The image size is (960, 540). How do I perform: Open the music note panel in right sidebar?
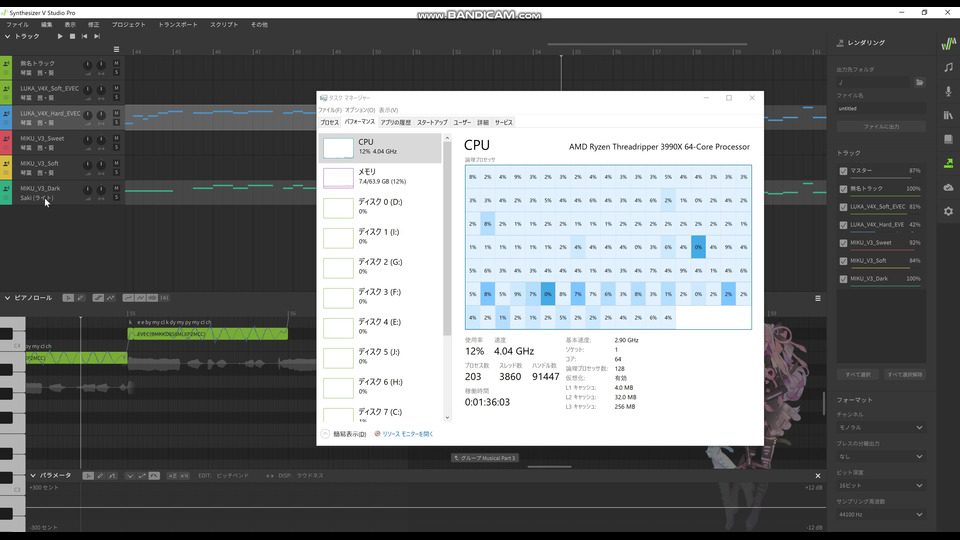(x=948, y=67)
